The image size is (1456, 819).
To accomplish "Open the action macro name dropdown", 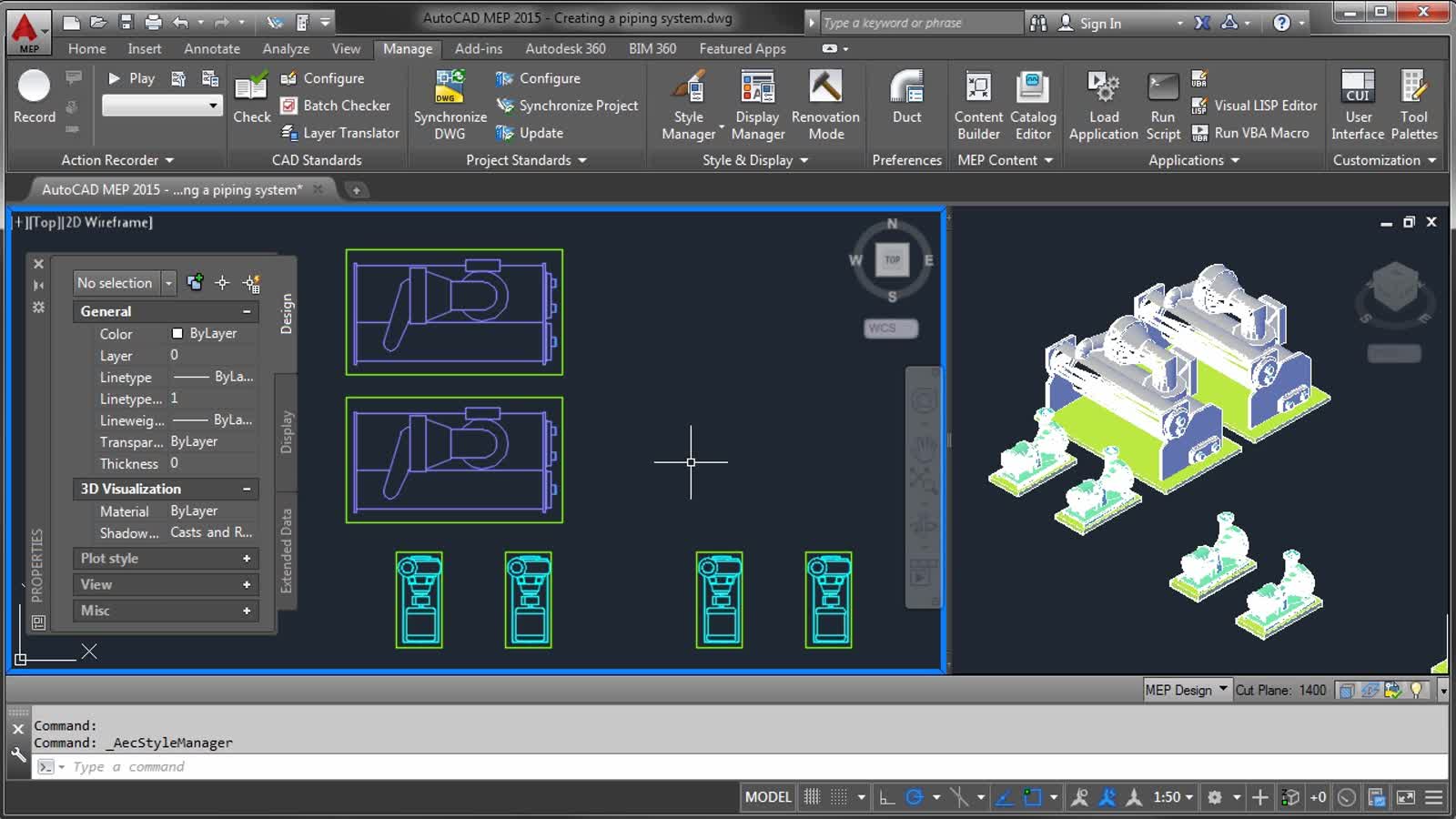I will coord(162,106).
